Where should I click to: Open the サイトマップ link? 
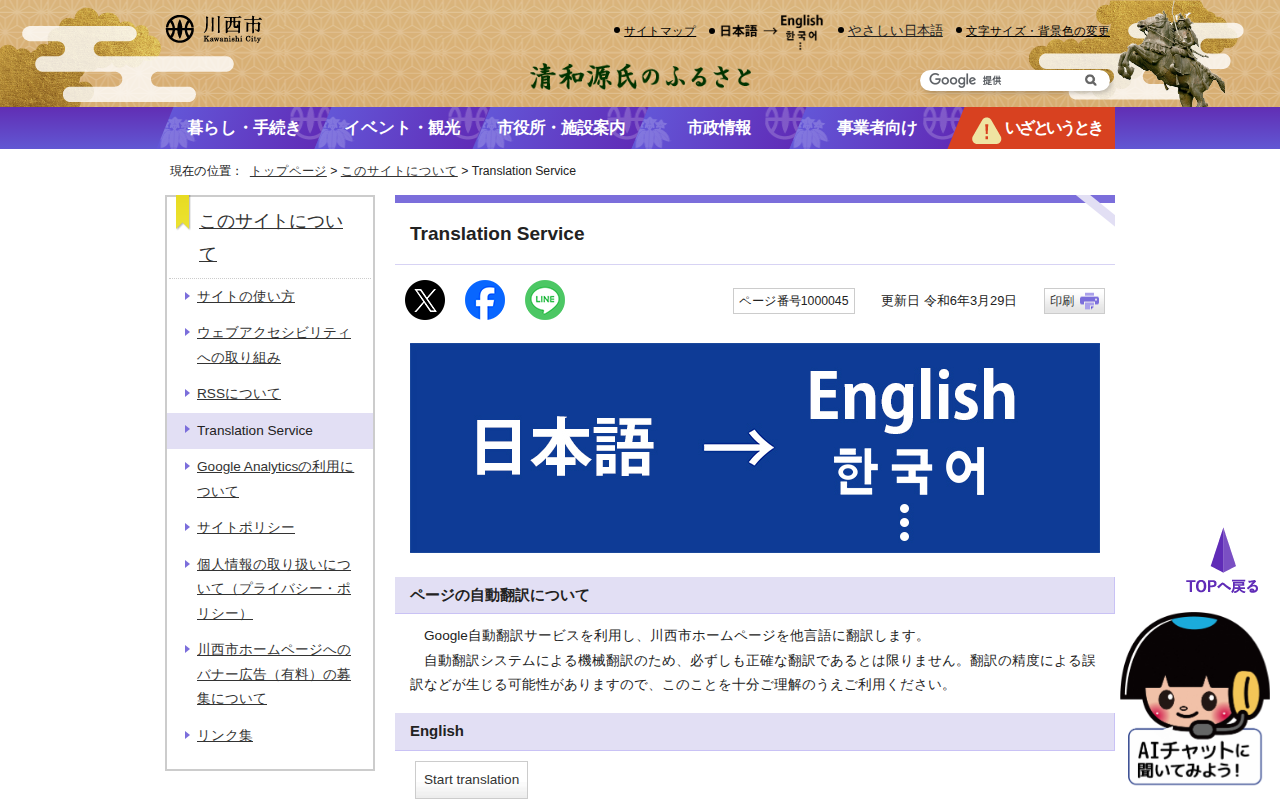659,31
